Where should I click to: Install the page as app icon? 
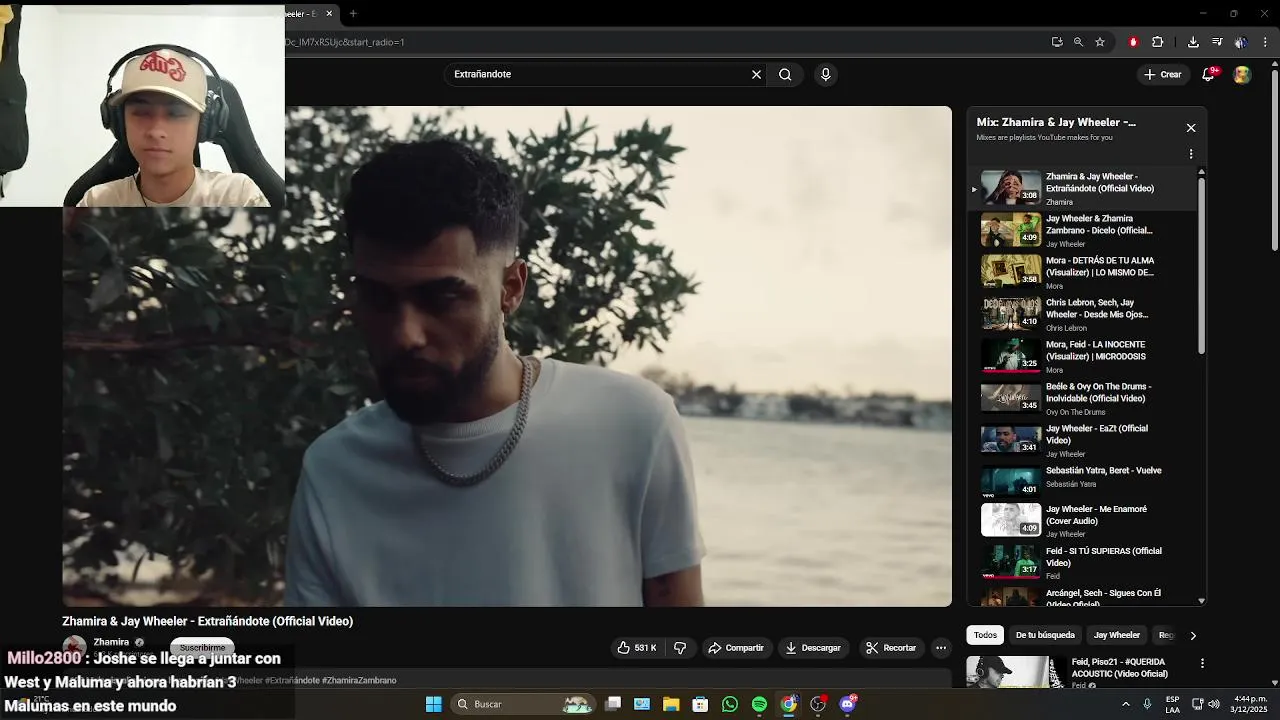point(1057,42)
